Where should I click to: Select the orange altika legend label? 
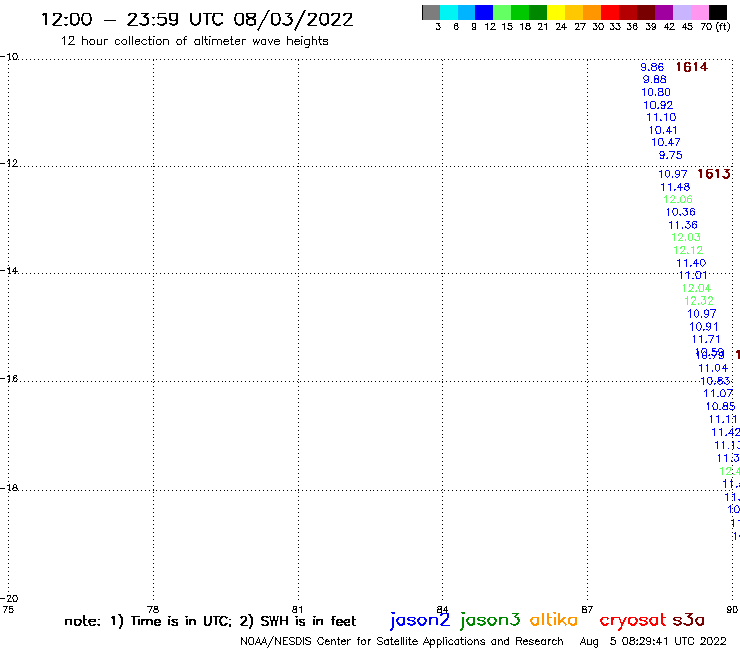coord(554,620)
